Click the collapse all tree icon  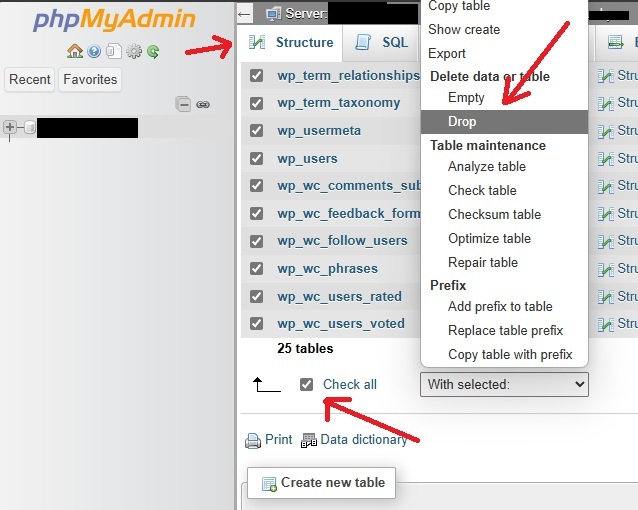(182, 103)
